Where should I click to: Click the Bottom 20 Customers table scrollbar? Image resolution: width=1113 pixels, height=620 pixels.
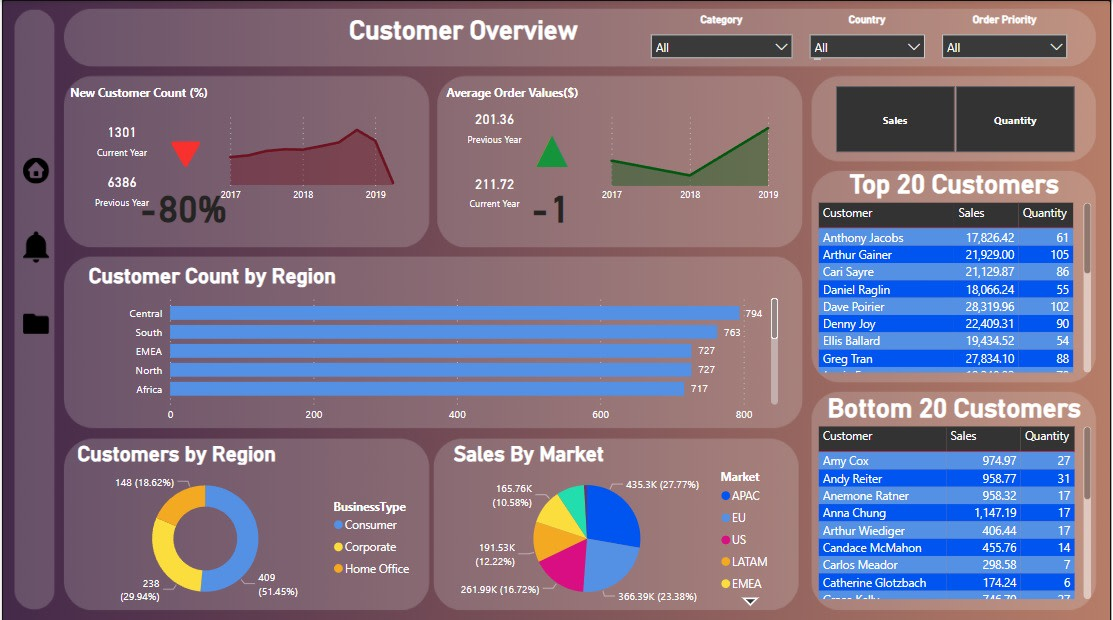[1087, 464]
